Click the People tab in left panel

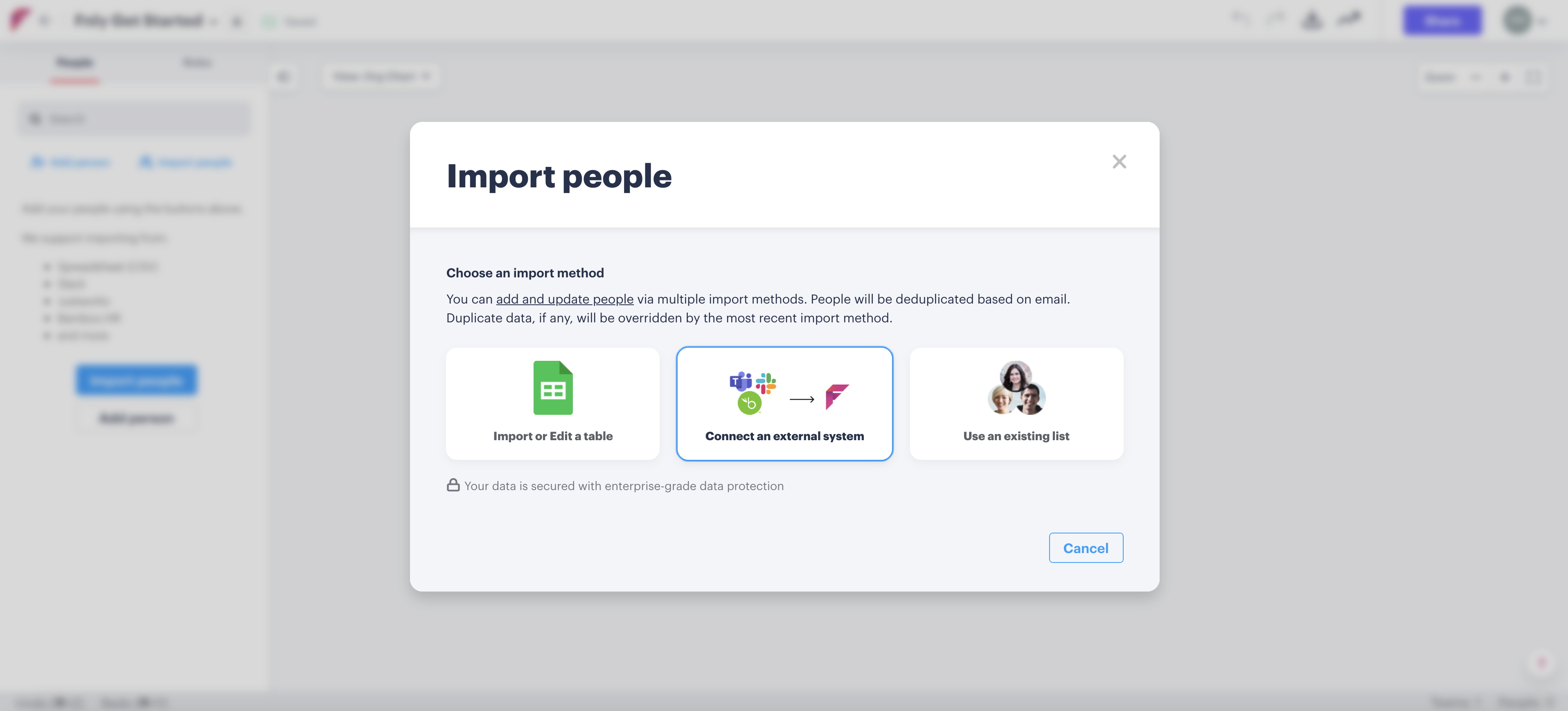[x=75, y=62]
